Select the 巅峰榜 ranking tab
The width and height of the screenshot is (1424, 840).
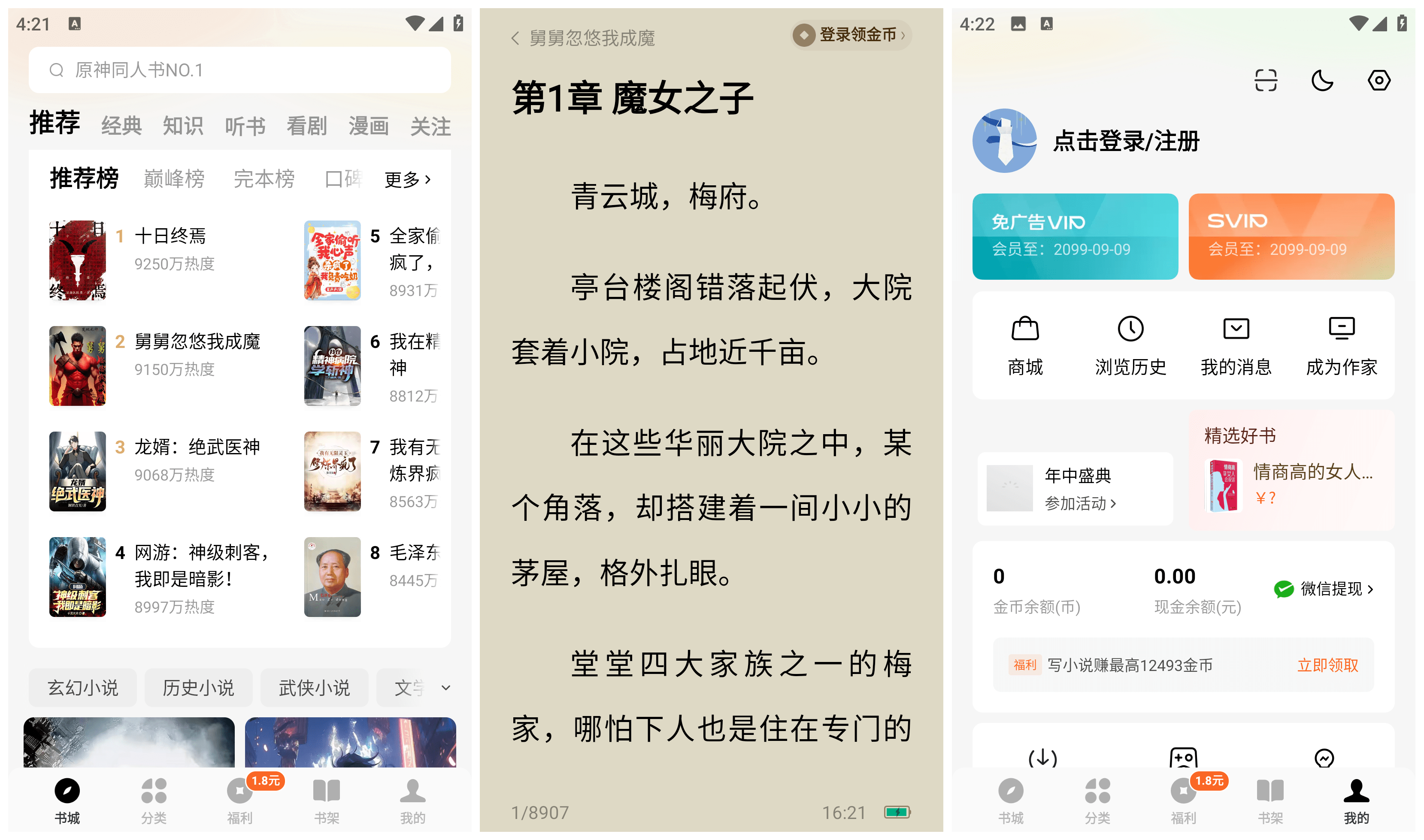[174, 179]
